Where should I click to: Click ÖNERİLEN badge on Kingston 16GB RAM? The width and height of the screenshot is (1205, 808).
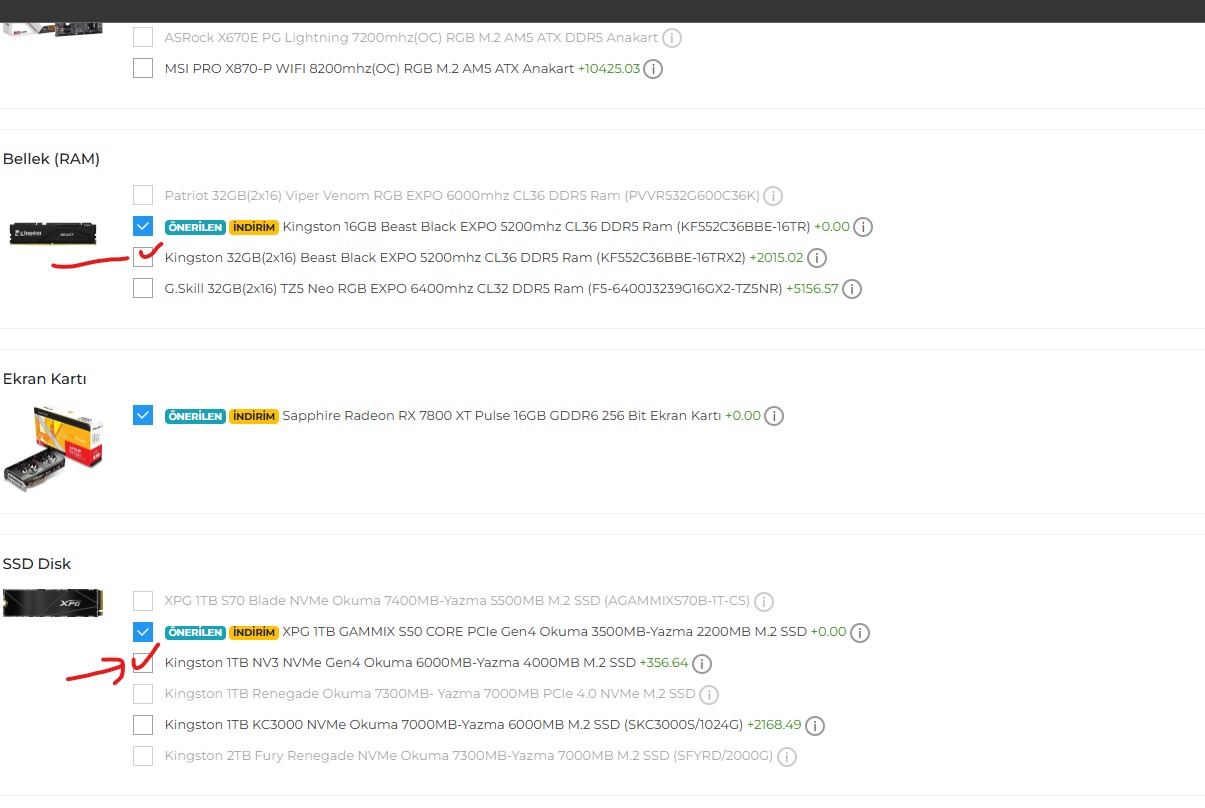[195, 227]
